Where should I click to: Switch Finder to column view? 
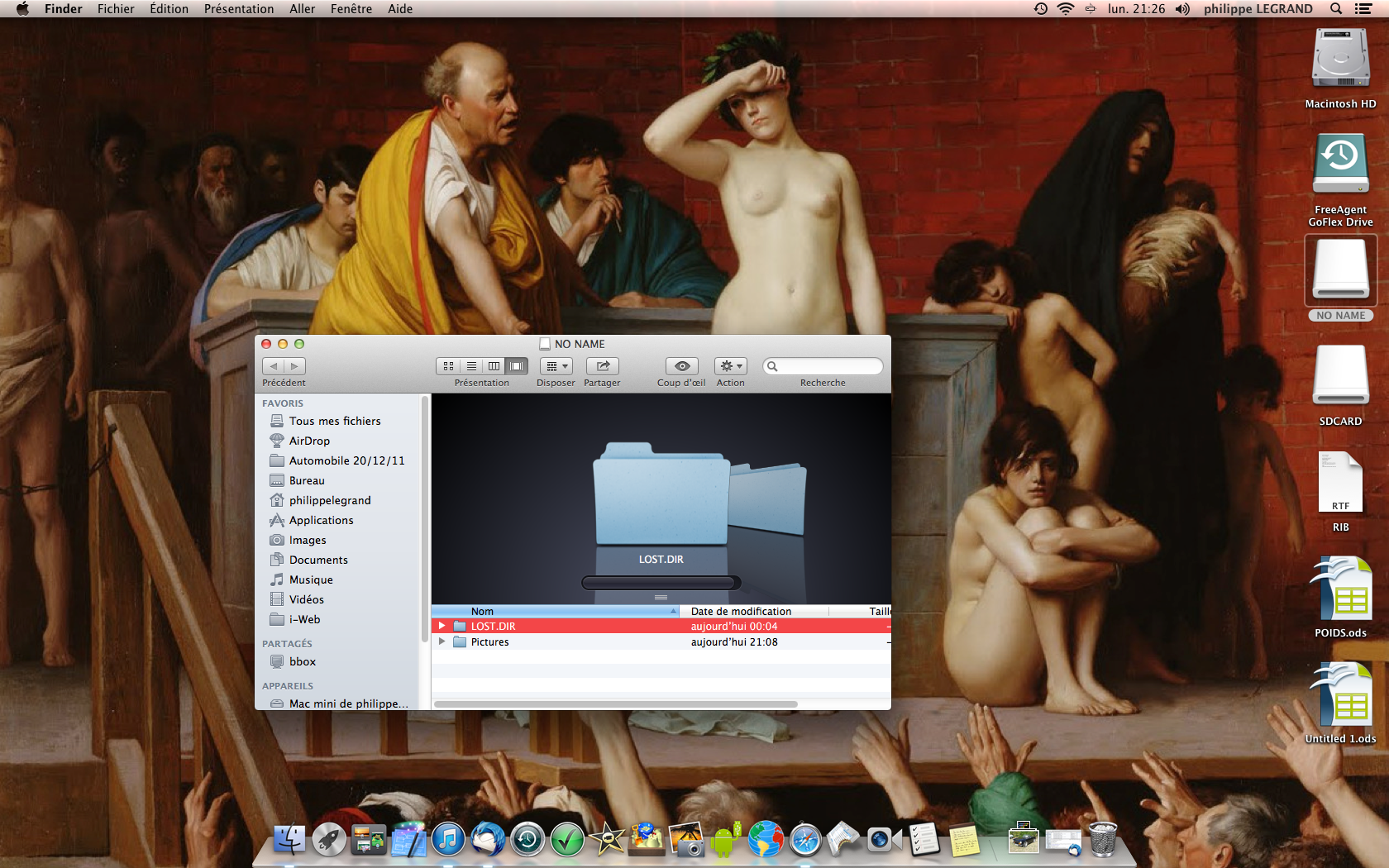point(494,366)
